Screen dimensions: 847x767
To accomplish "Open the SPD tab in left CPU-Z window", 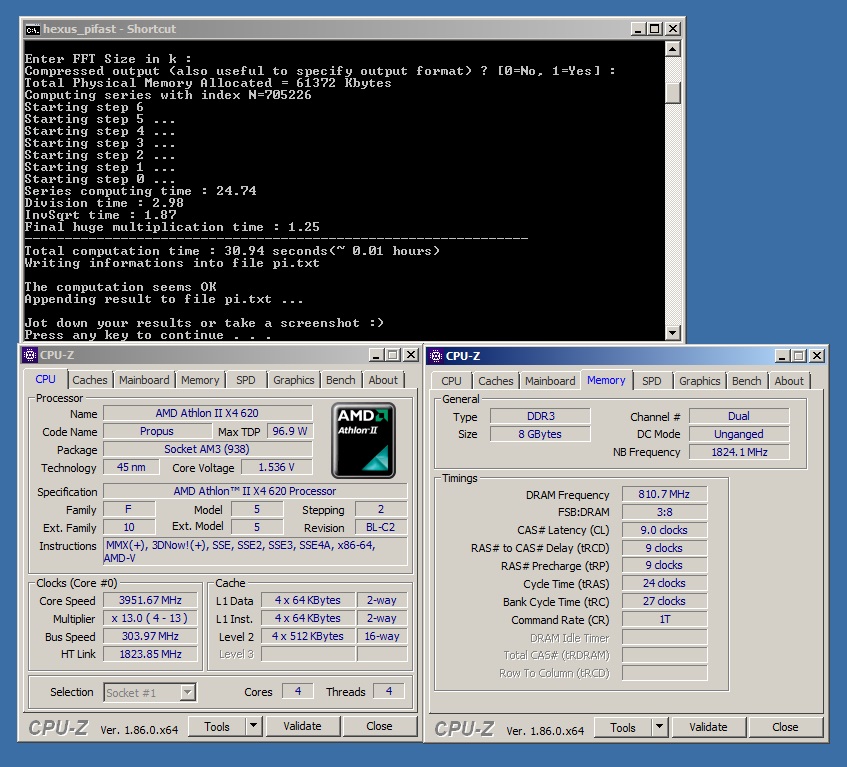I will point(246,380).
